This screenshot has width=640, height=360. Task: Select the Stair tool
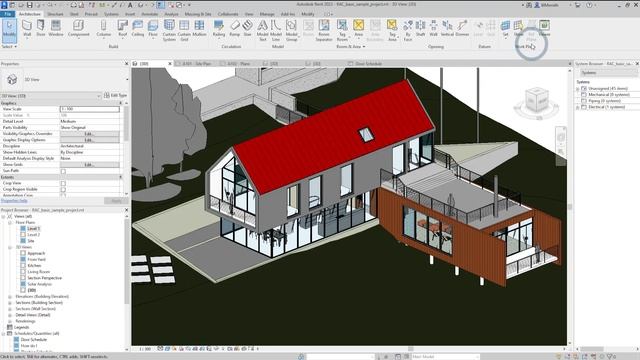coord(247,29)
